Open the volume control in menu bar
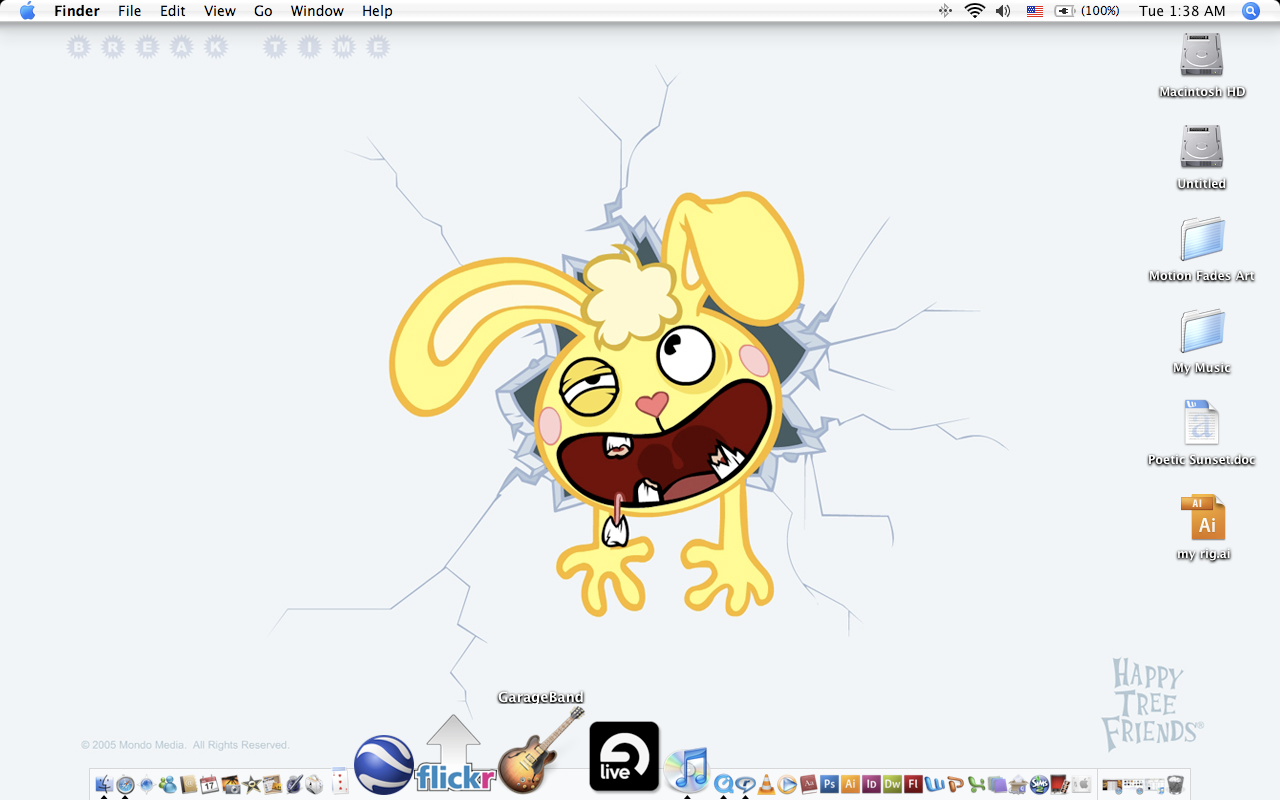This screenshot has width=1280, height=800. click(1003, 11)
